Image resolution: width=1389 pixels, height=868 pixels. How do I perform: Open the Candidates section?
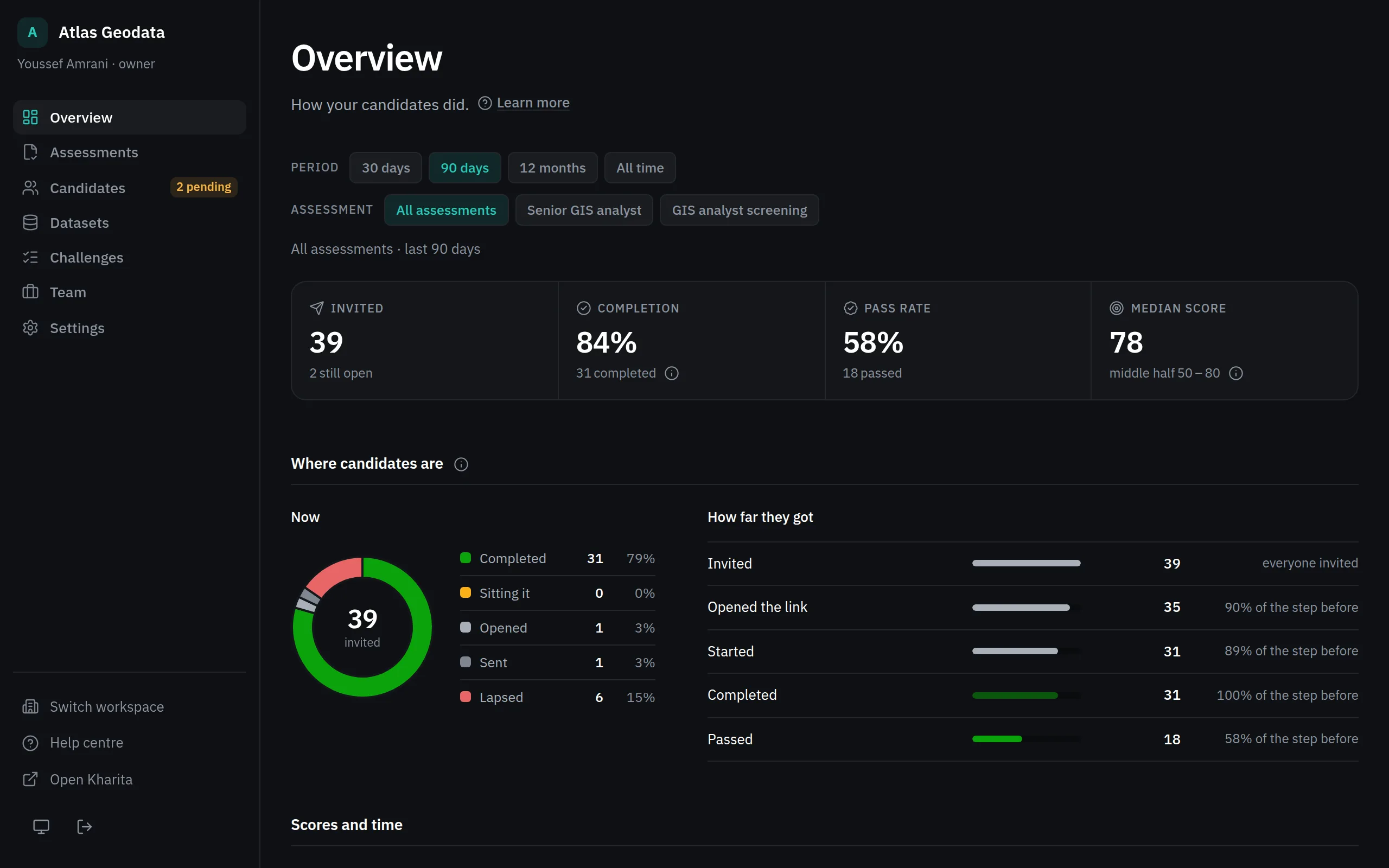(x=130, y=188)
